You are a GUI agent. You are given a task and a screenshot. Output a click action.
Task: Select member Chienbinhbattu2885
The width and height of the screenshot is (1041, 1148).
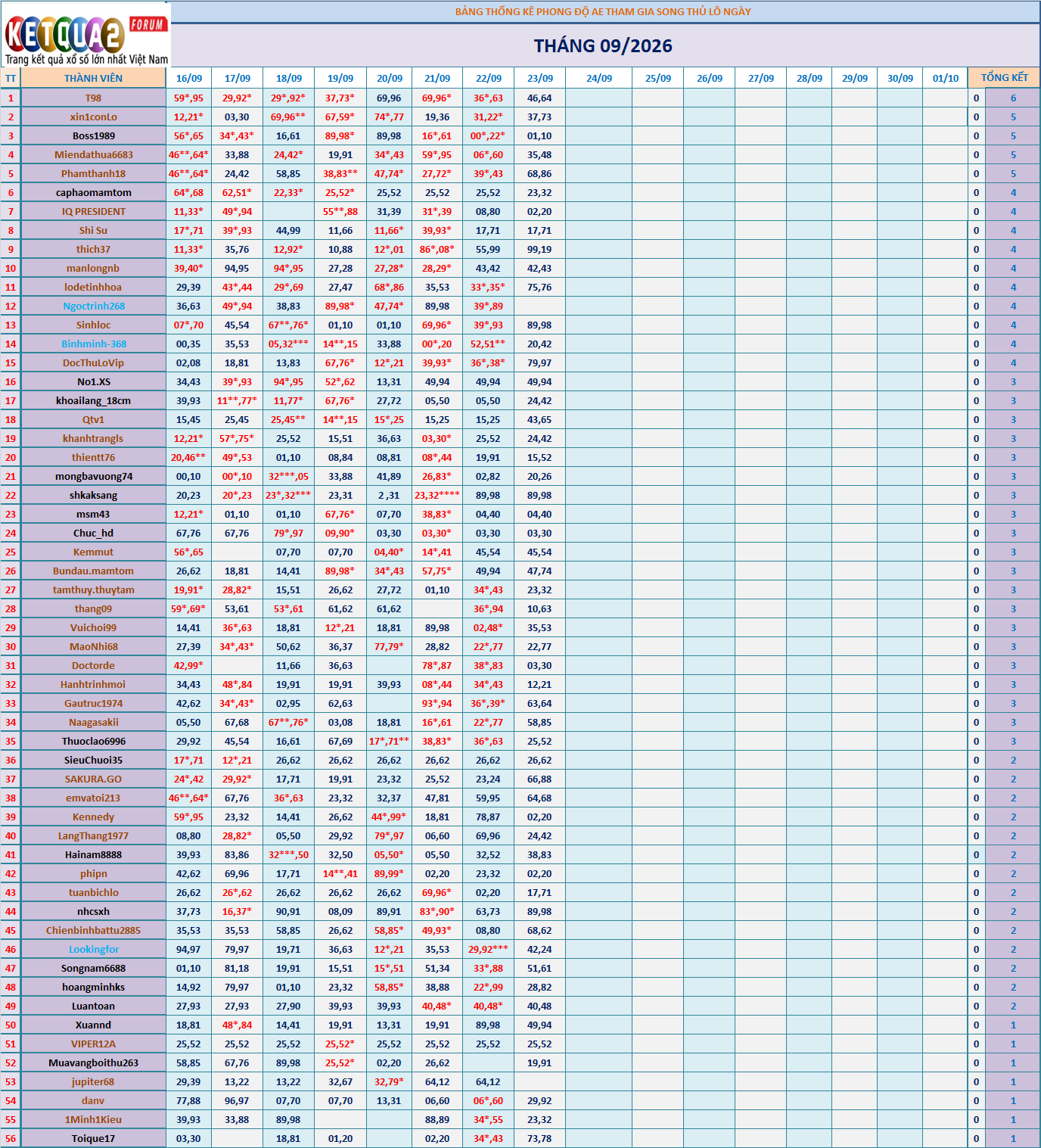pos(93,931)
